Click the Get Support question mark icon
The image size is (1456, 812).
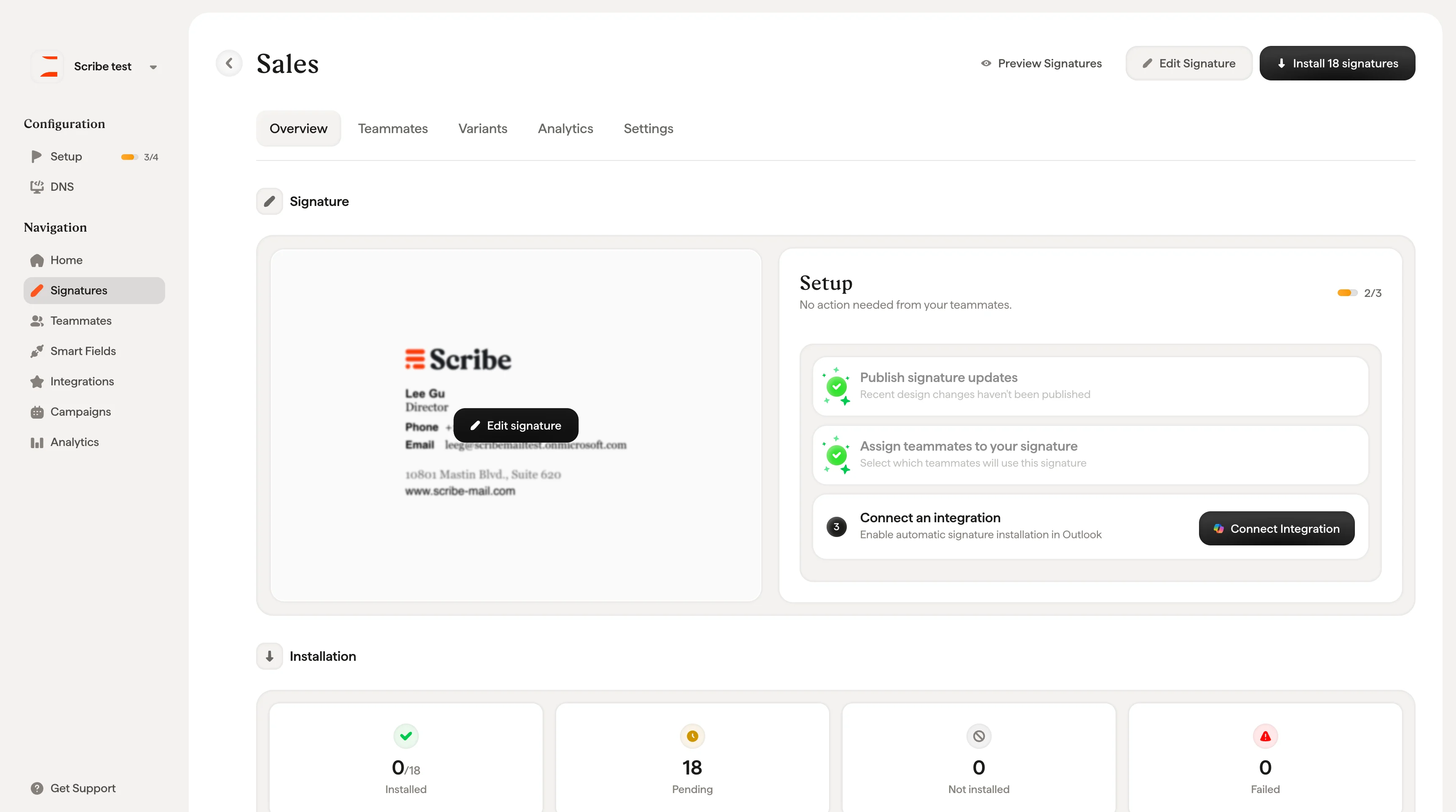[37, 788]
